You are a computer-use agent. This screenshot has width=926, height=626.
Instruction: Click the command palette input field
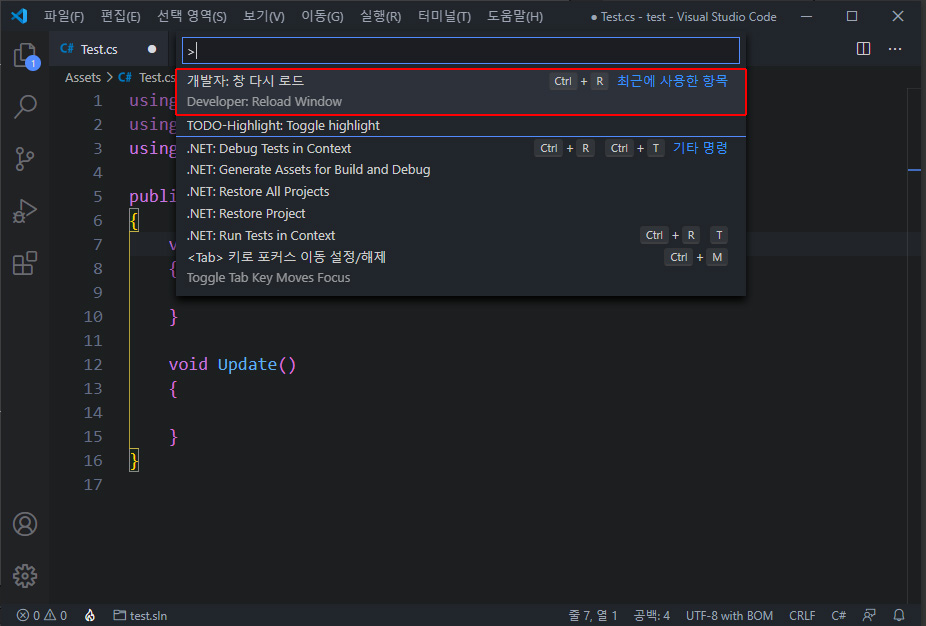point(461,51)
